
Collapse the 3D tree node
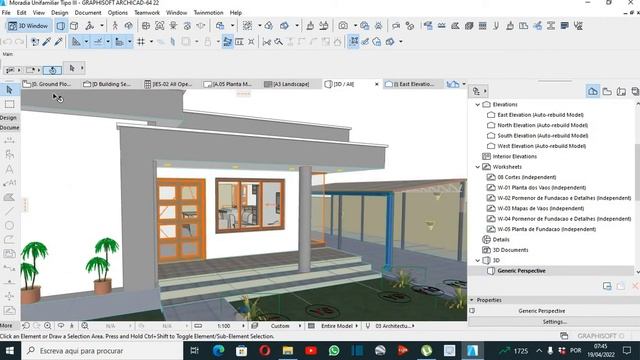pyautogui.click(x=478, y=260)
